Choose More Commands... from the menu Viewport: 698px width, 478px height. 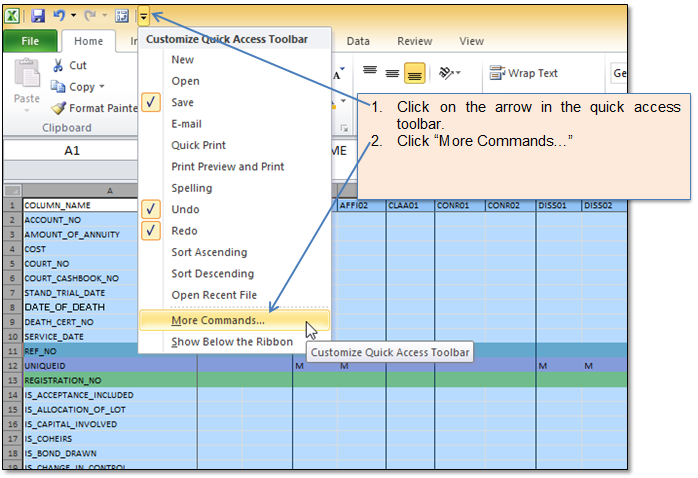tap(218, 321)
